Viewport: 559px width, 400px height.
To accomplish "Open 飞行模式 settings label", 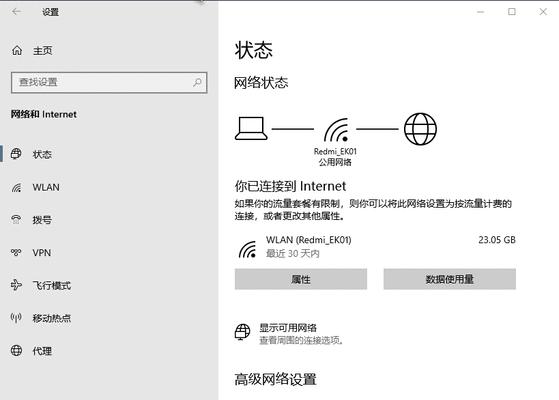I will pyautogui.click(x=52, y=285).
